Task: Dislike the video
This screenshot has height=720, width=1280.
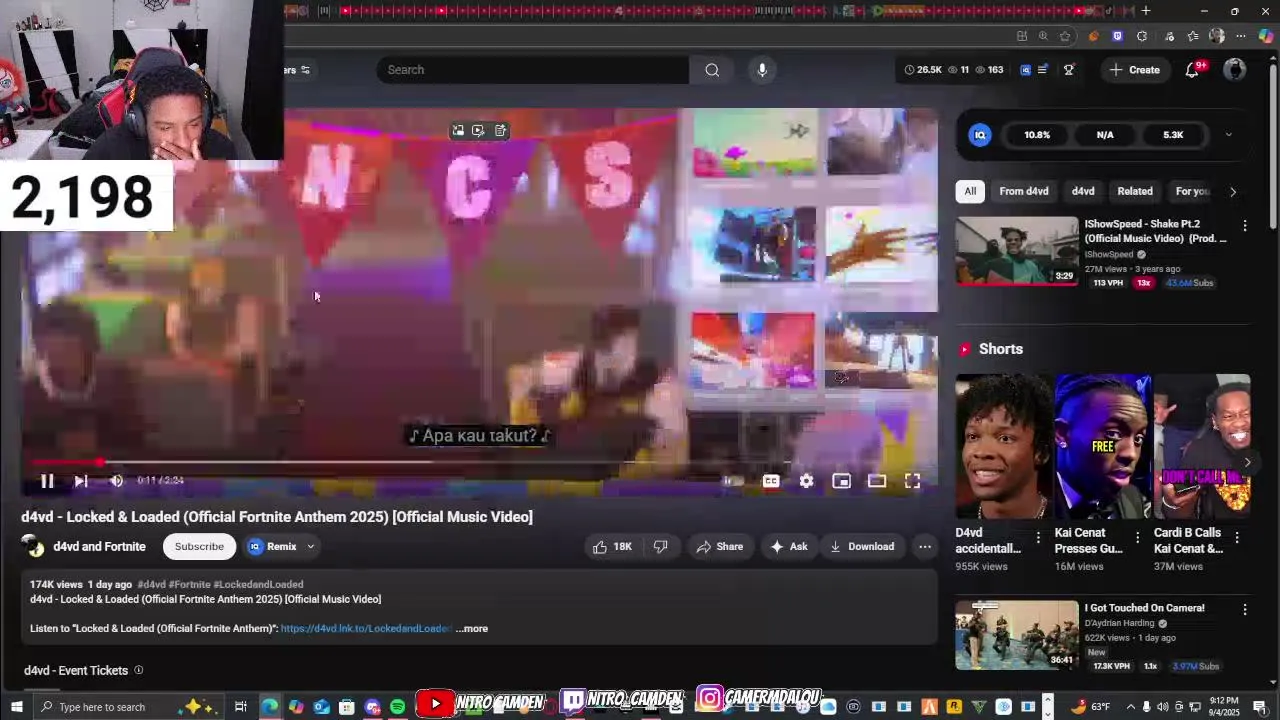Action: tap(660, 547)
